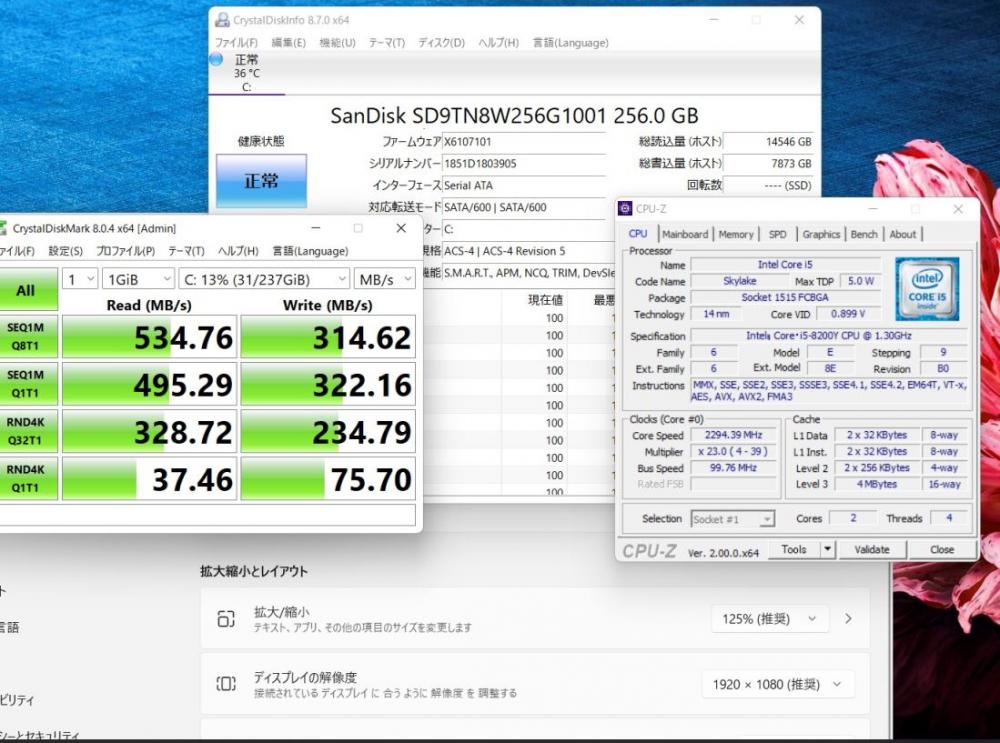Click the Core Speed value 2294.39 MHz
Viewport: 1000px width, 743px height.
click(x=733, y=435)
